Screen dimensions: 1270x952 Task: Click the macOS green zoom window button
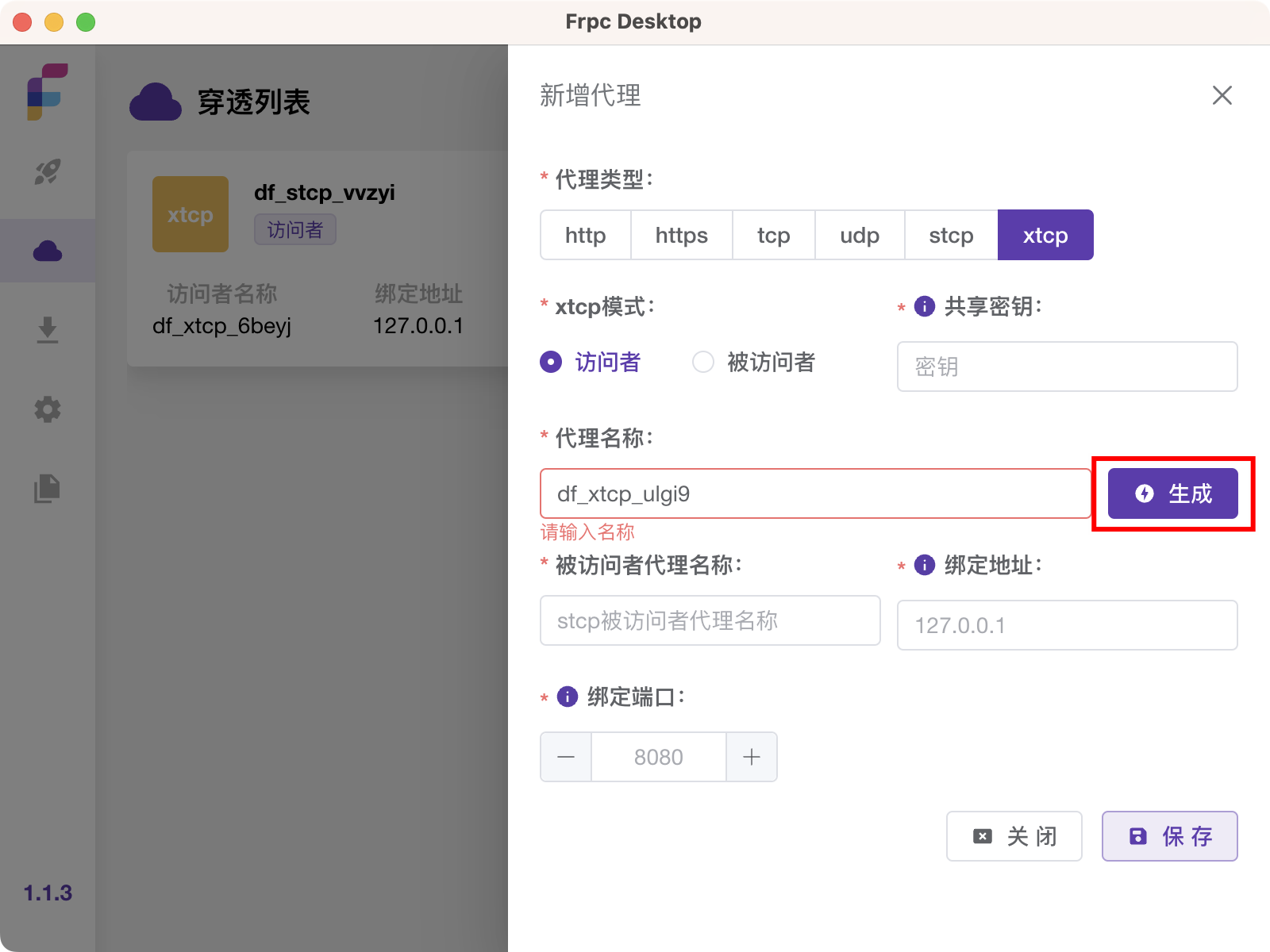click(x=86, y=22)
